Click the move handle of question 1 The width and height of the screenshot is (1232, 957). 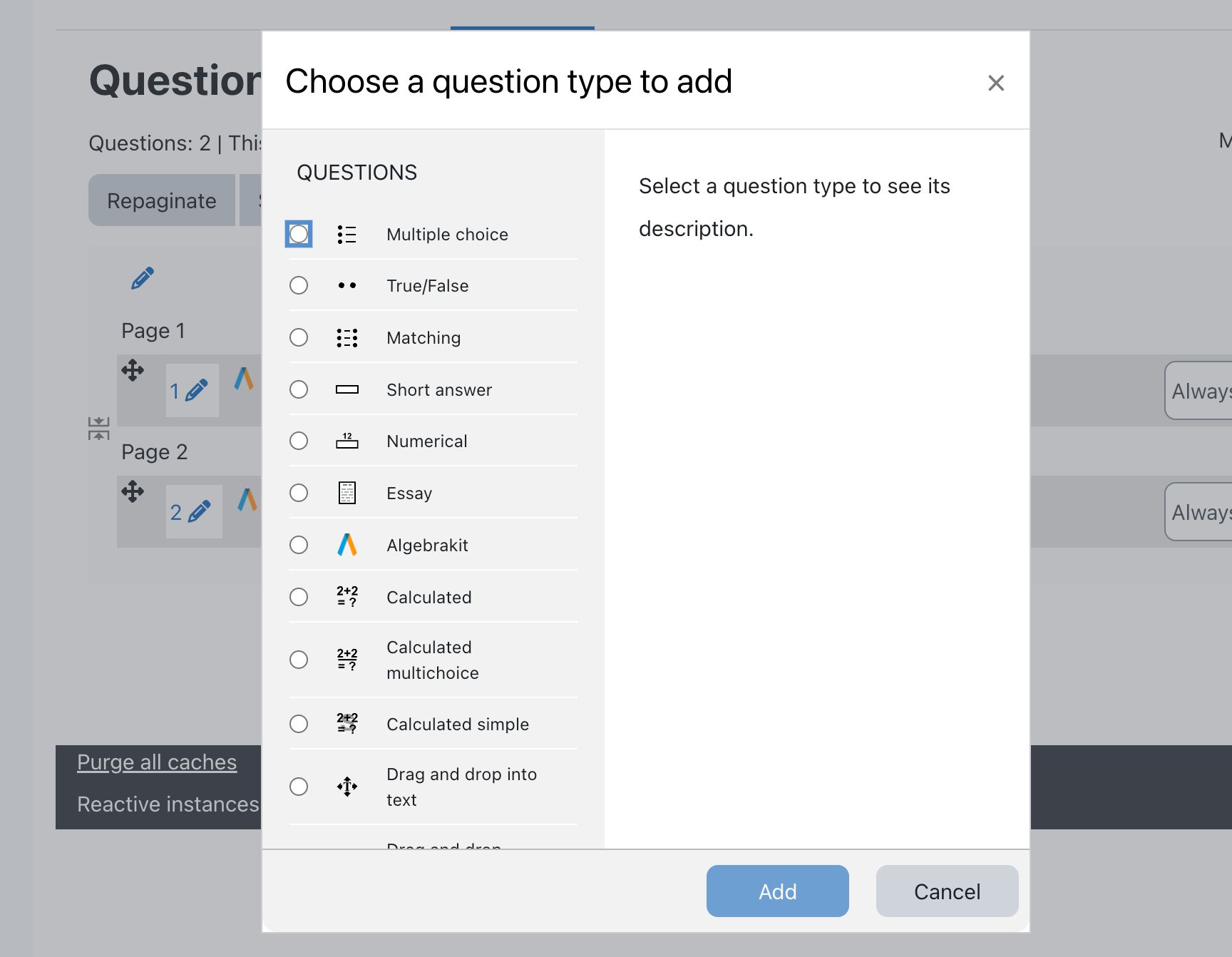[132, 371]
